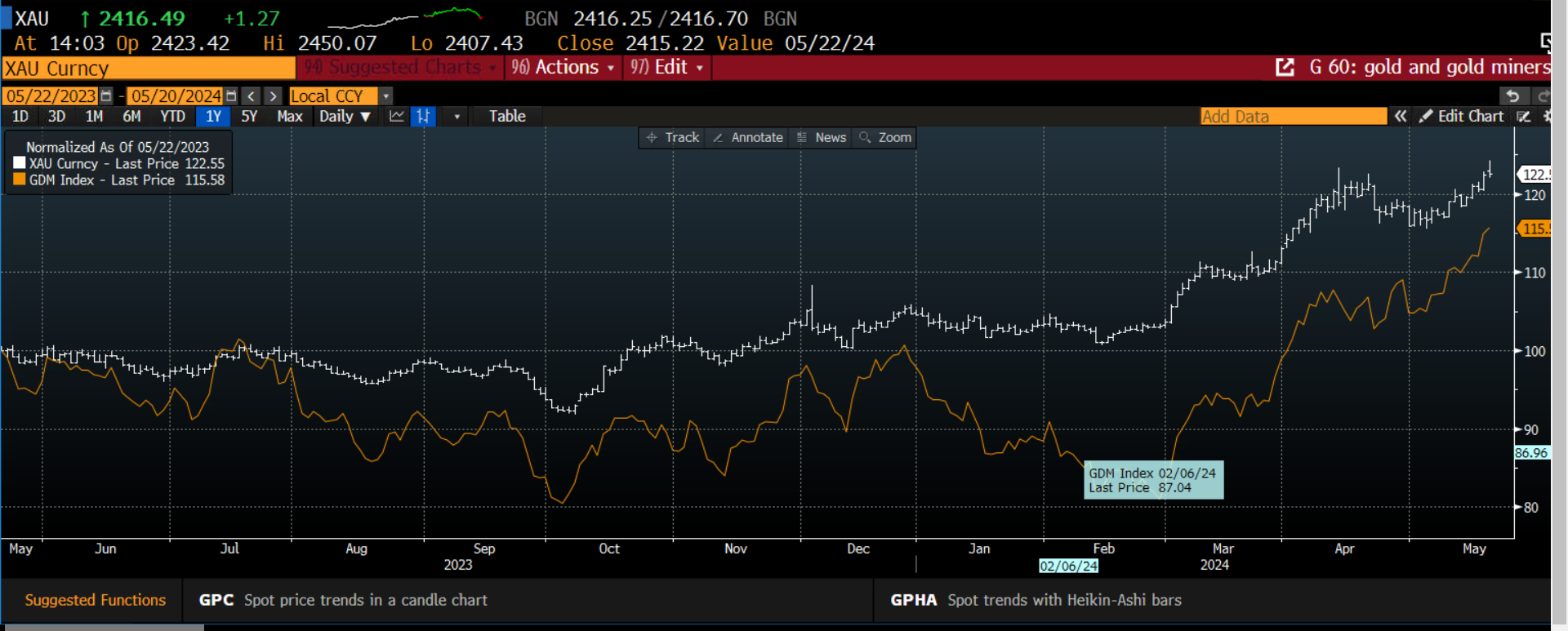Click the Close 2415.22 value

630,43
